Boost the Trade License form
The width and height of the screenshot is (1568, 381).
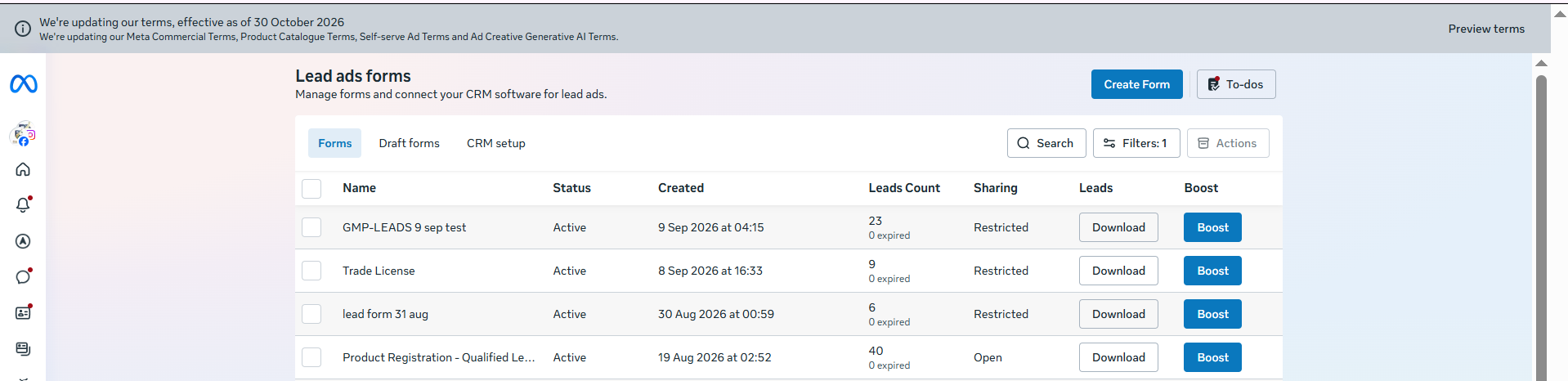[x=1212, y=271]
